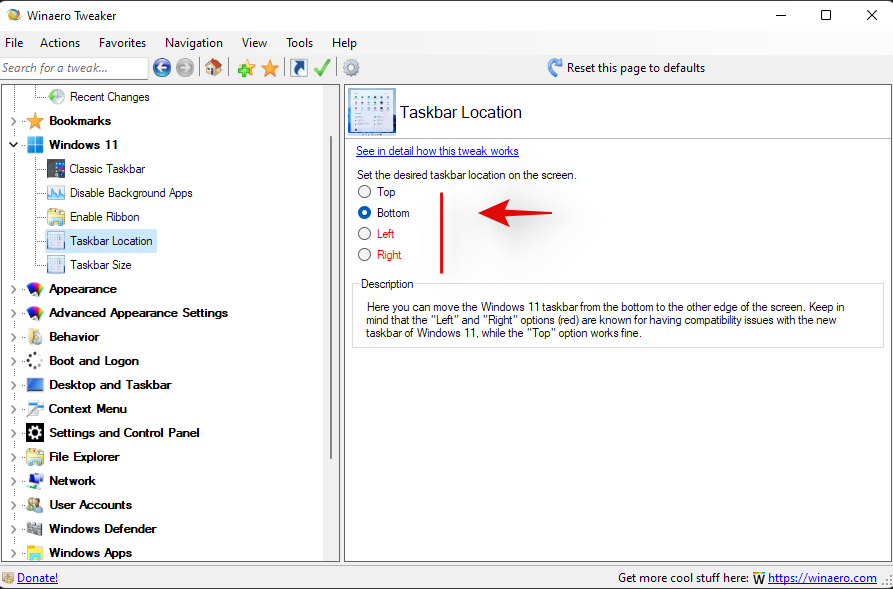Screen dimensions: 893x589
Task: Click the create shortcut toolbar icon
Action: [x=298, y=68]
